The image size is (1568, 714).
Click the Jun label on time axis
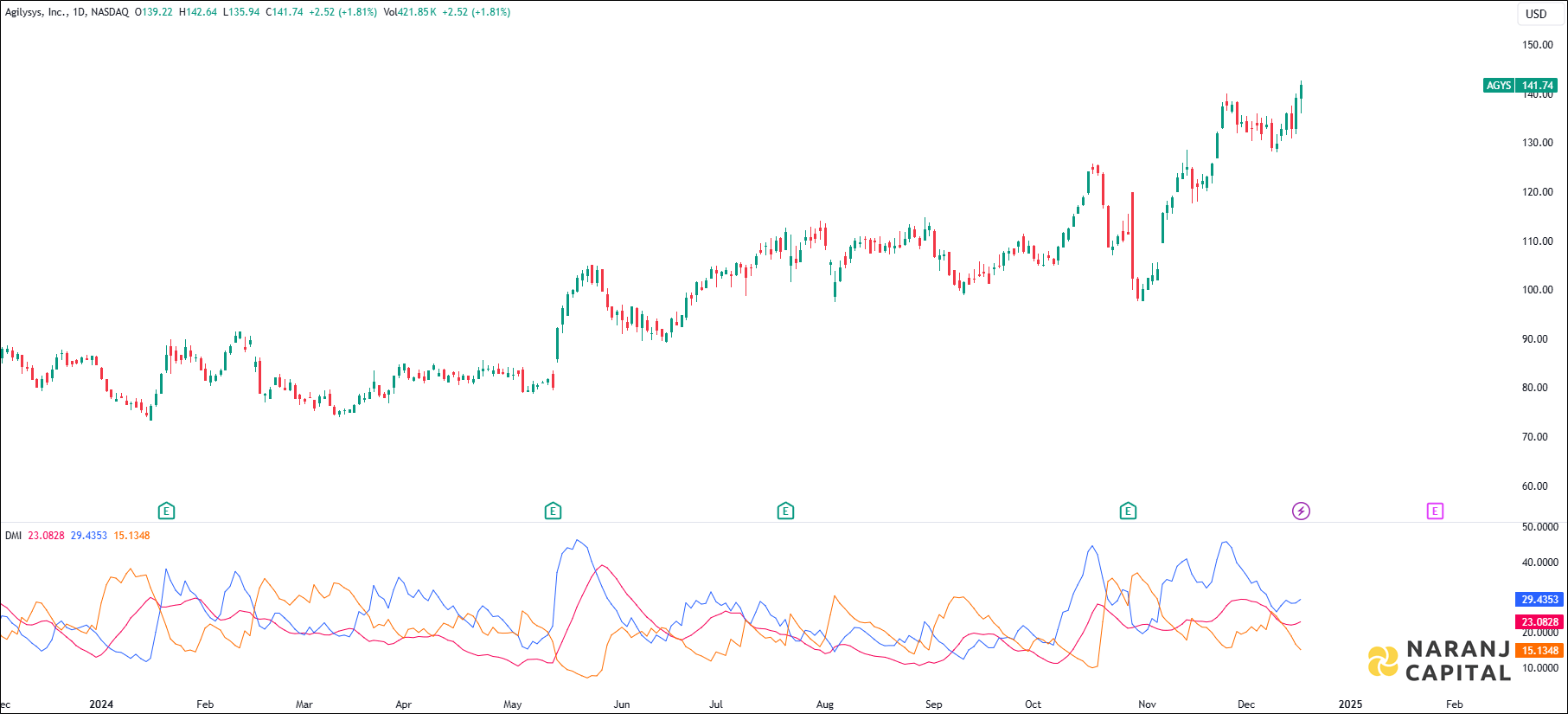[622, 704]
